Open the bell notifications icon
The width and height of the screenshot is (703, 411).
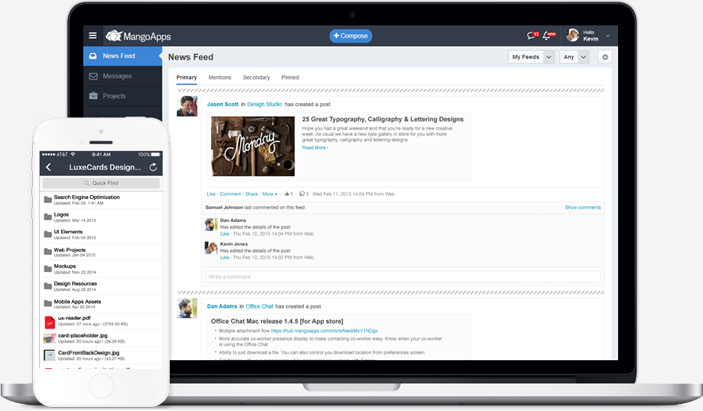click(549, 35)
